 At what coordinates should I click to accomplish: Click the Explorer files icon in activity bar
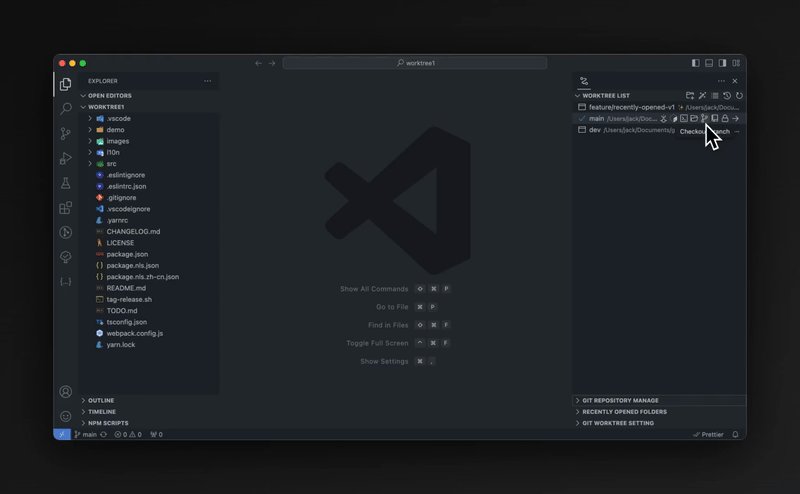tap(65, 84)
